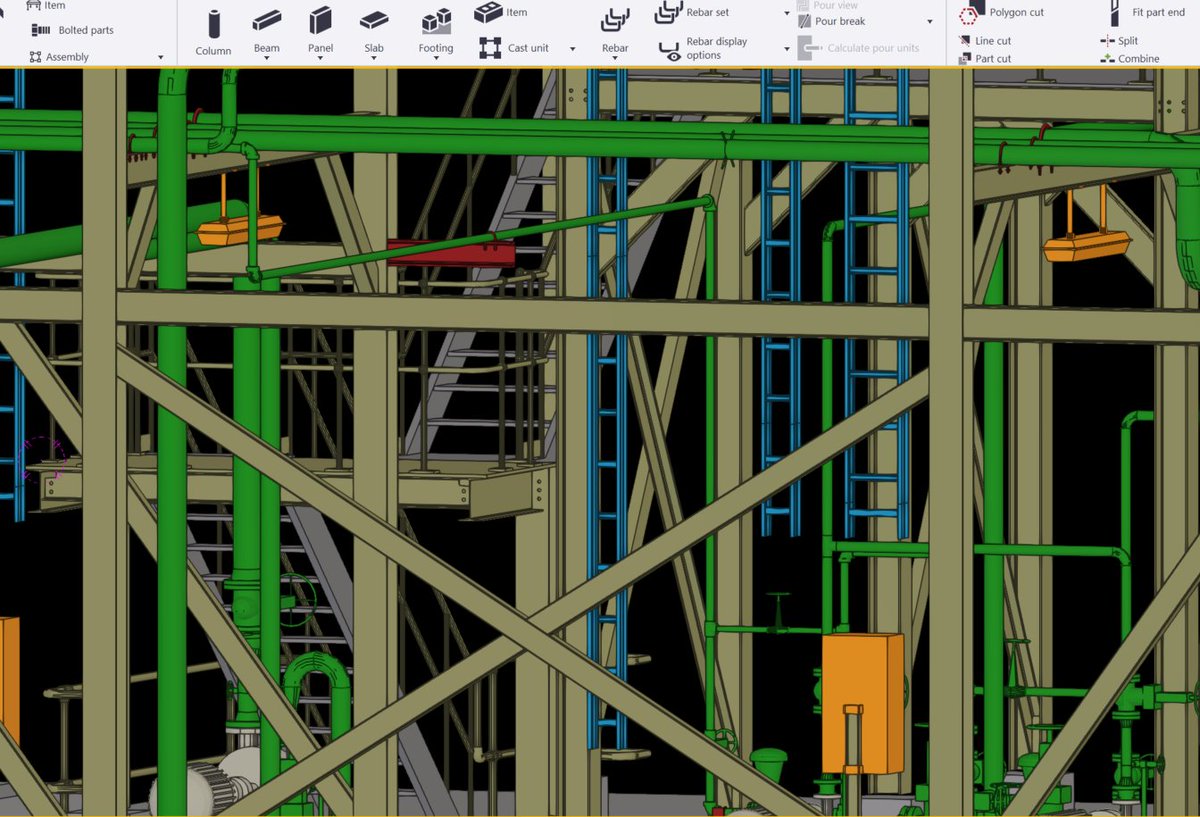The height and width of the screenshot is (817, 1200).
Task: Select the Pour break tool
Action: tap(832, 21)
